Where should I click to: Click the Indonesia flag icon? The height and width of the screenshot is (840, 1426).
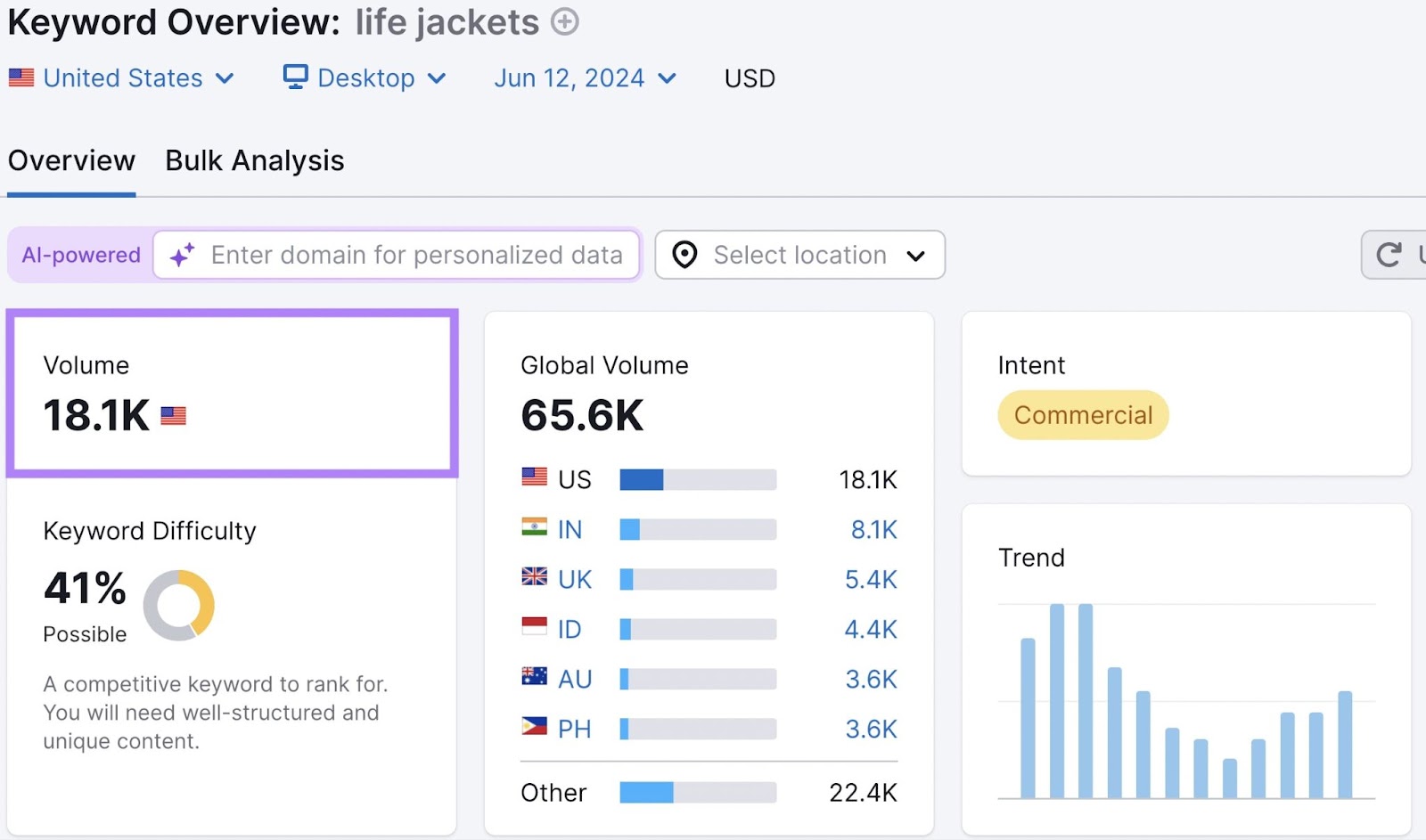coord(535,627)
